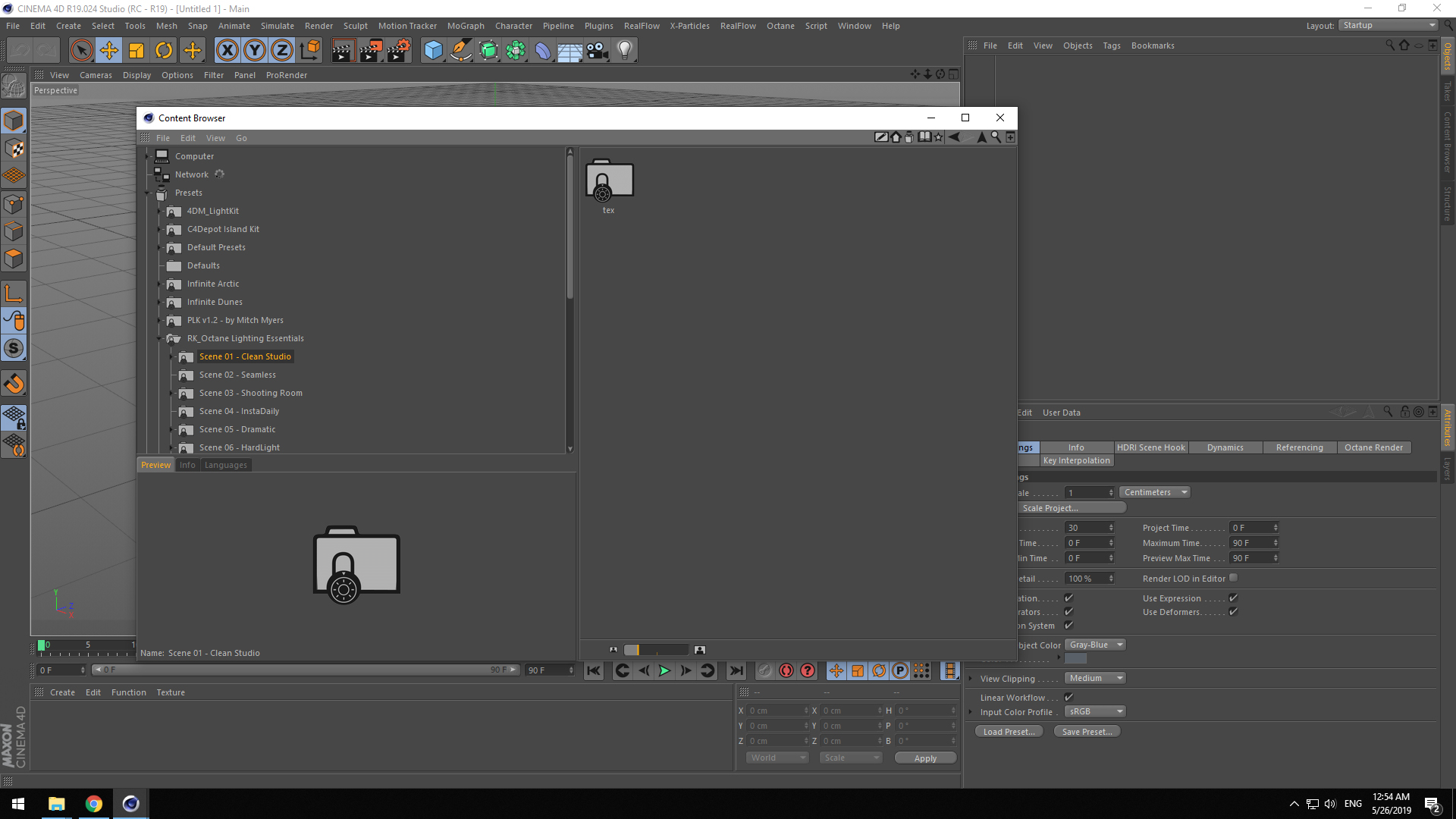The image size is (1456, 819).
Task: Click the Undo arrow icon
Action: [20, 51]
